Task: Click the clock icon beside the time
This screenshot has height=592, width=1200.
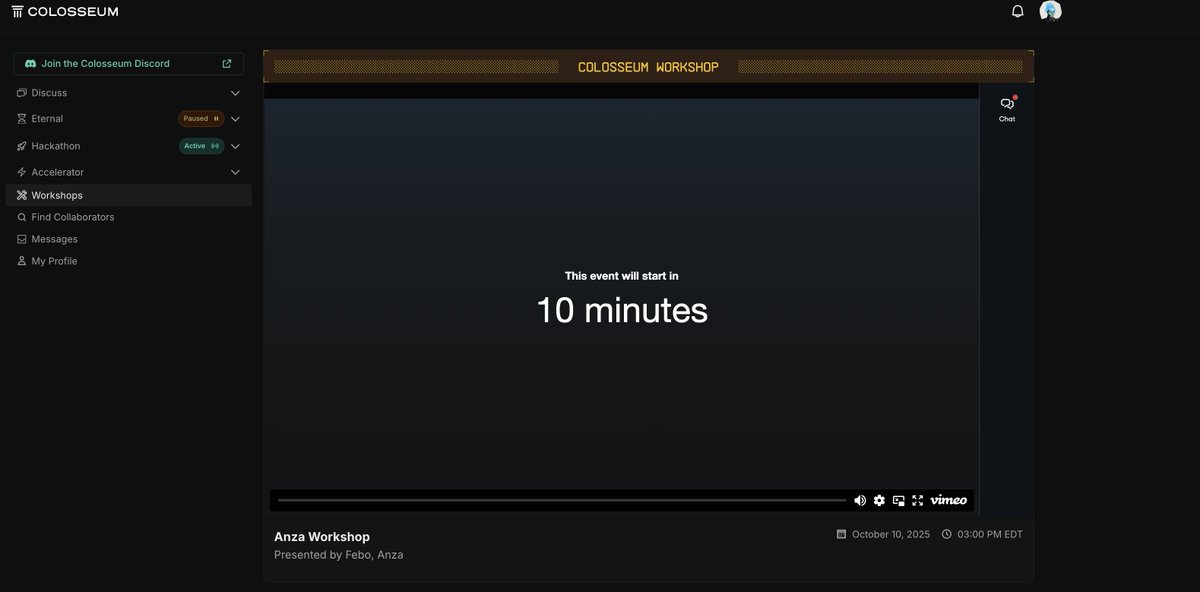Action: pos(946,534)
